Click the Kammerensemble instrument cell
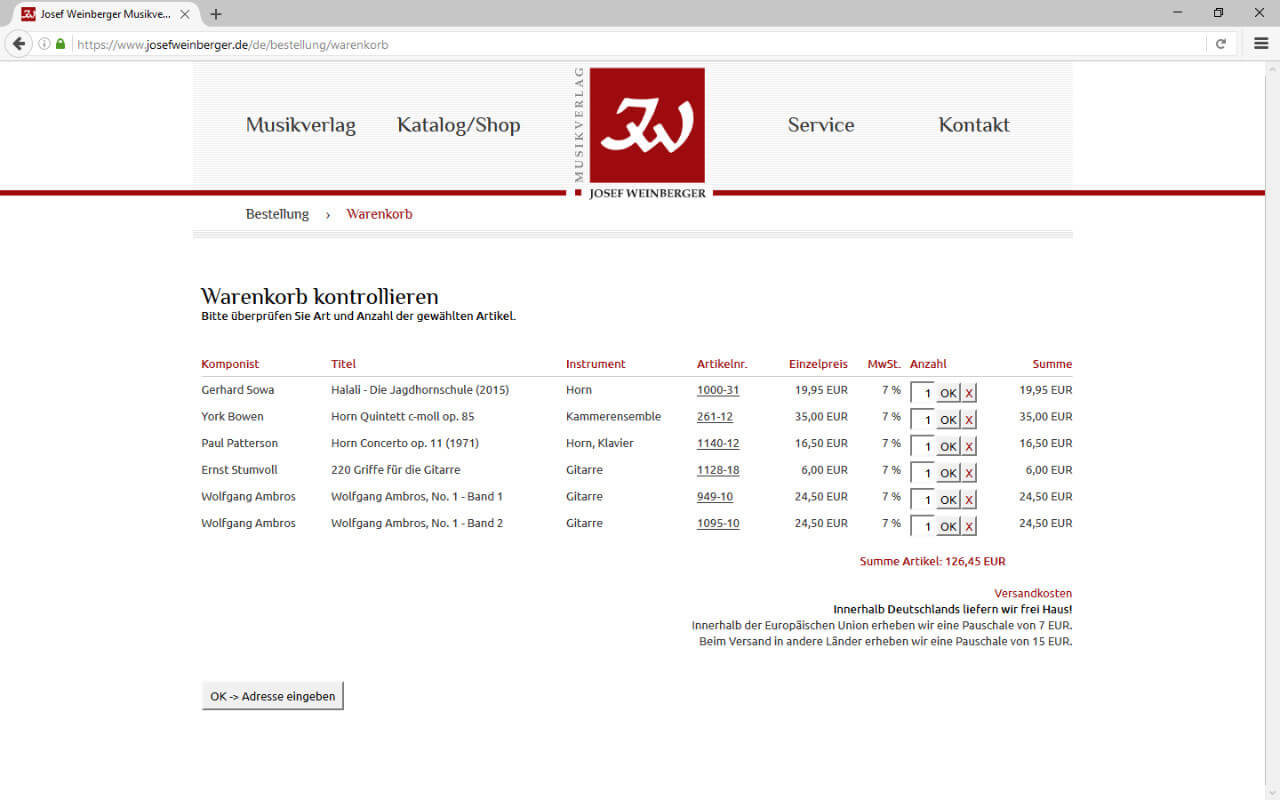Viewport: 1280px width, 800px height. pyautogui.click(x=613, y=417)
